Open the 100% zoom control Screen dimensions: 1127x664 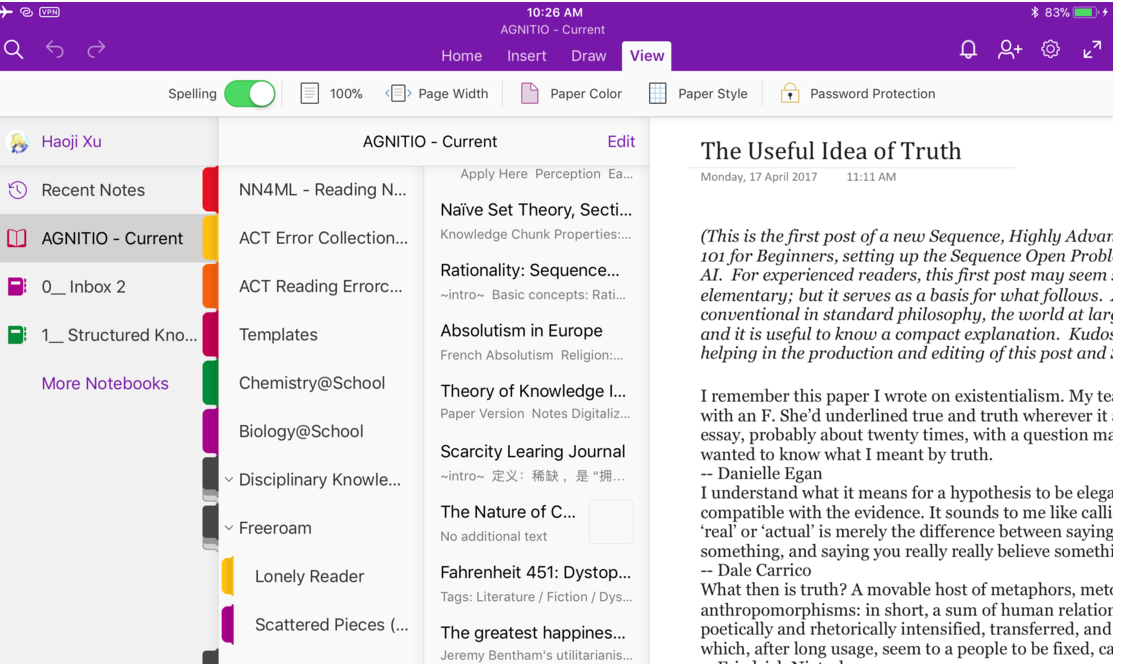pos(331,93)
